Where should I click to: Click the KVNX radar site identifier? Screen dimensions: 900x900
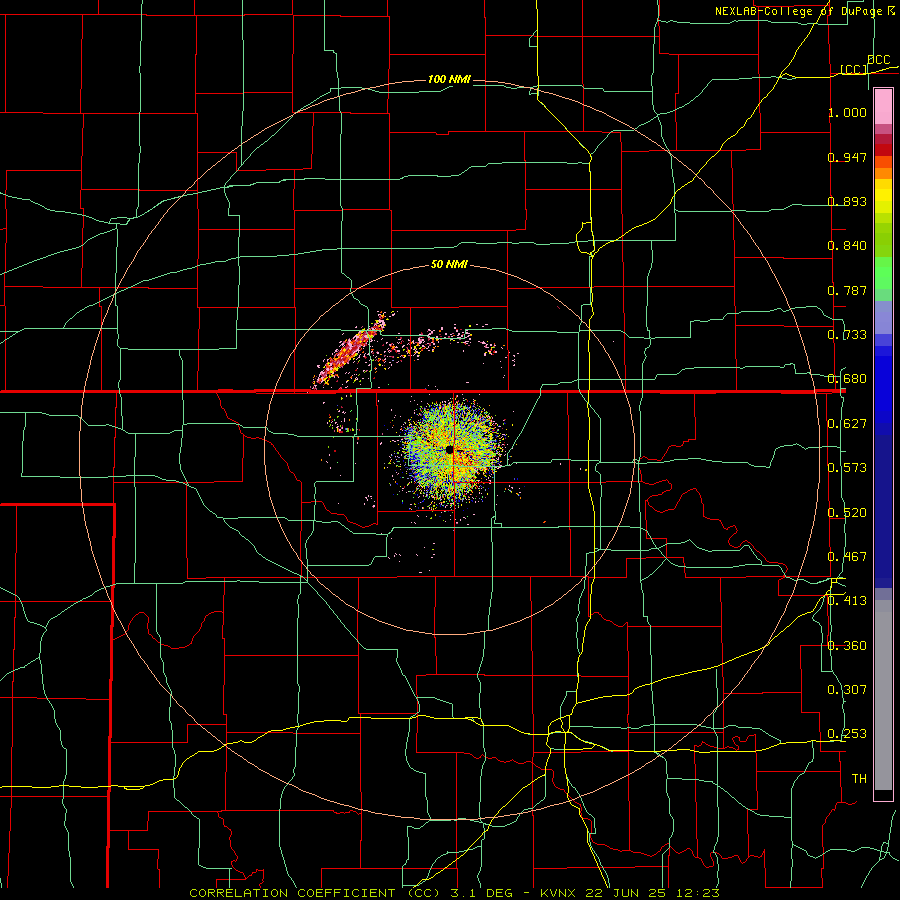[559, 893]
